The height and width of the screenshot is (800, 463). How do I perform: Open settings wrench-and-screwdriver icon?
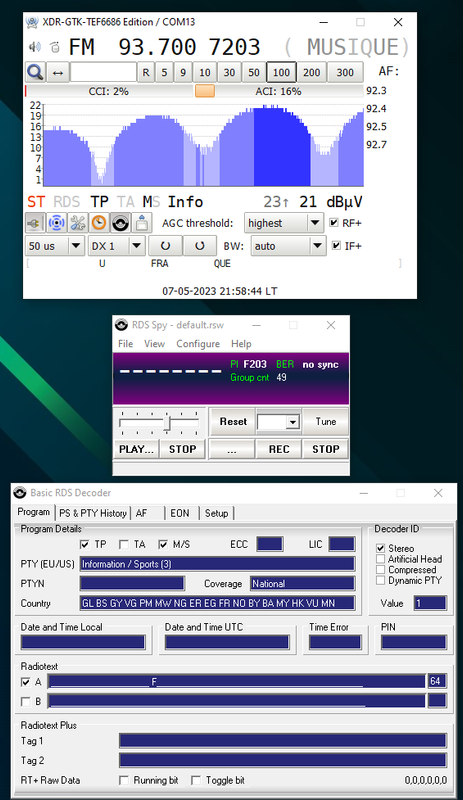pos(78,223)
